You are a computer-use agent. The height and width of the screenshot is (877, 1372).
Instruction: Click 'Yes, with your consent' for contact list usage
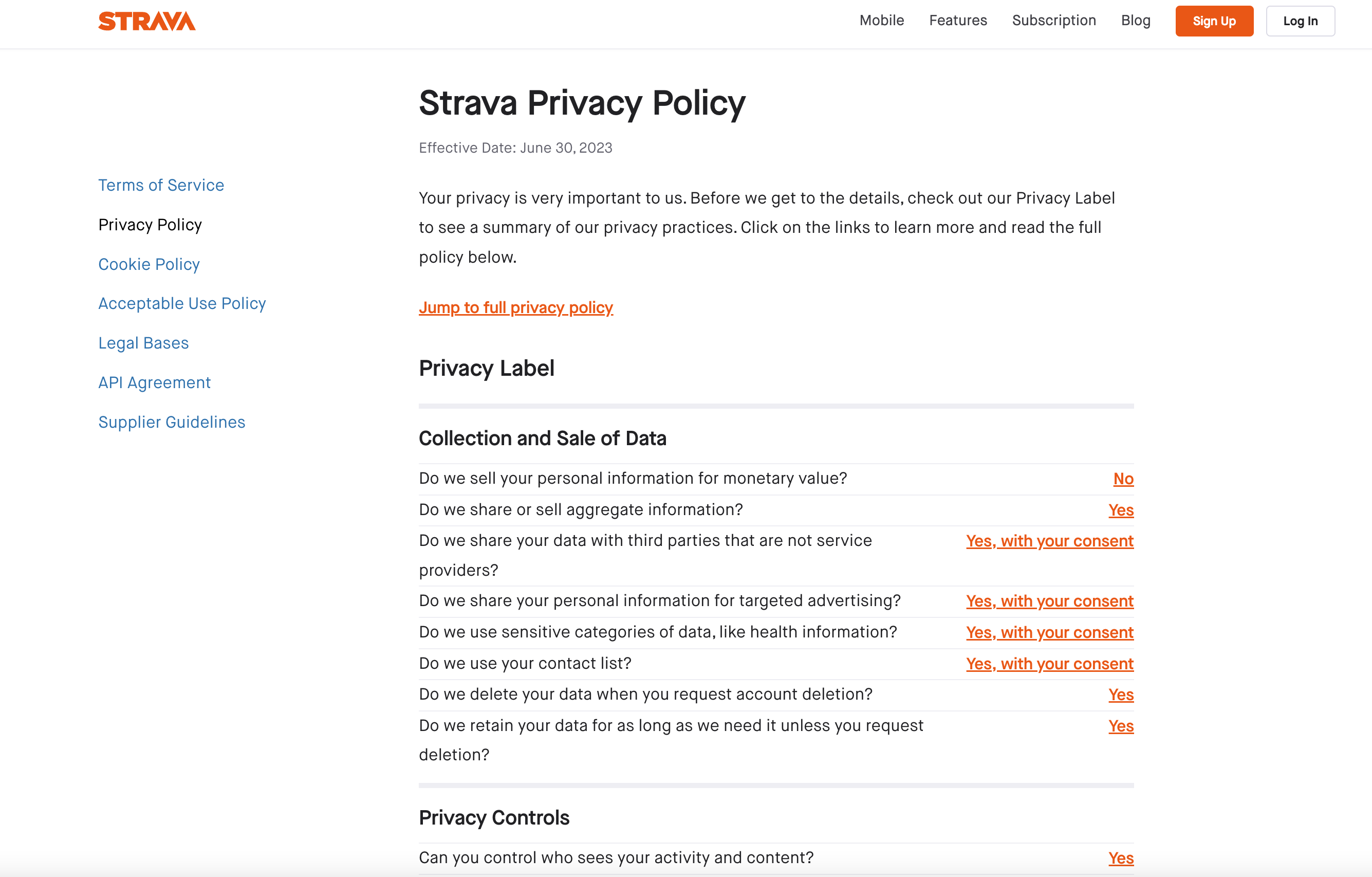[1049, 663]
